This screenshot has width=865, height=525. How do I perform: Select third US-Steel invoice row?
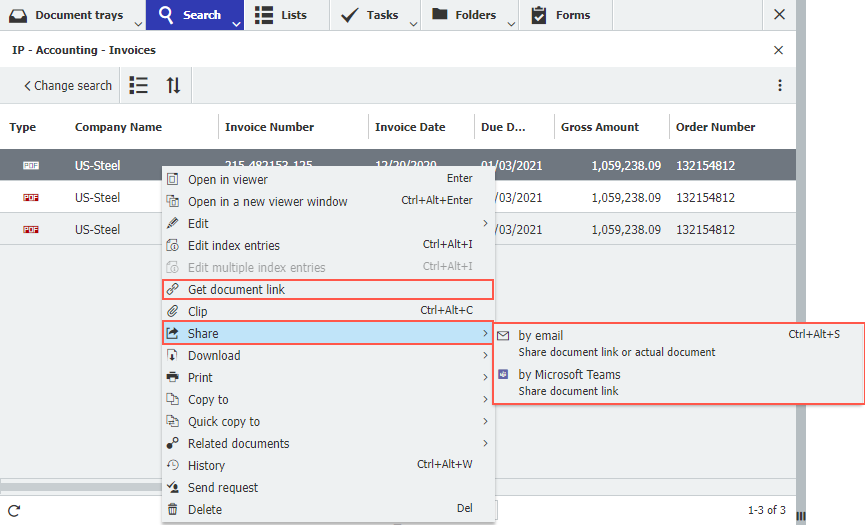(97, 229)
